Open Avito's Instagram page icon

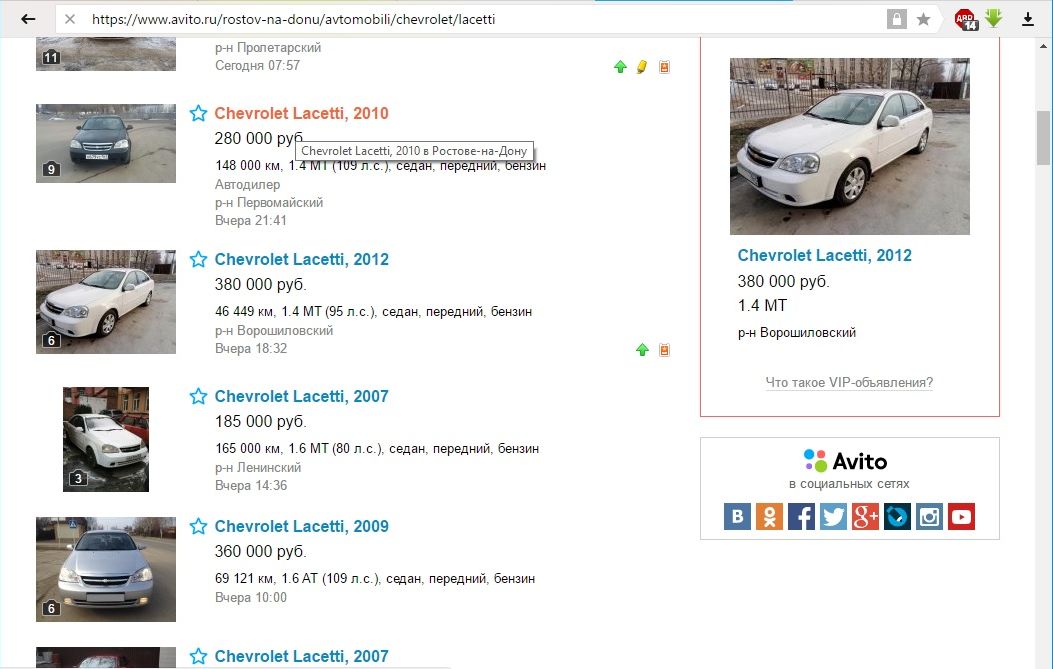coord(929,517)
